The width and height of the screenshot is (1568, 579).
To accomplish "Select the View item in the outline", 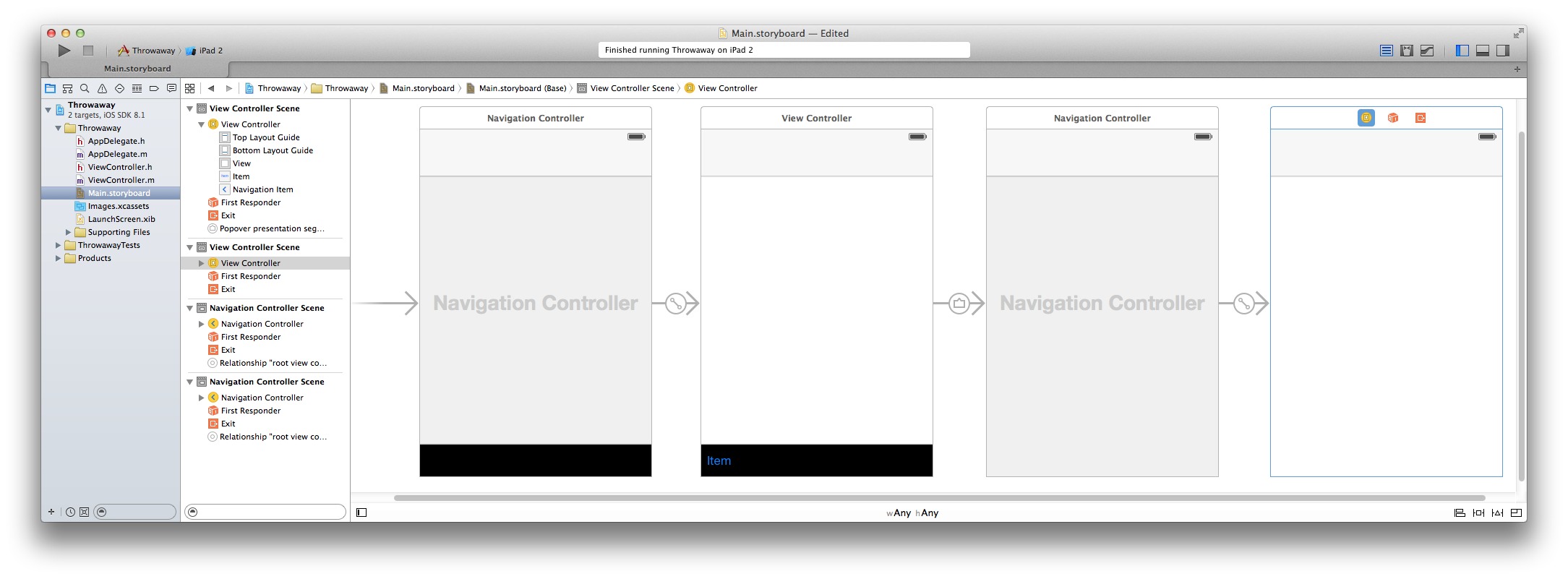I will click(x=241, y=163).
